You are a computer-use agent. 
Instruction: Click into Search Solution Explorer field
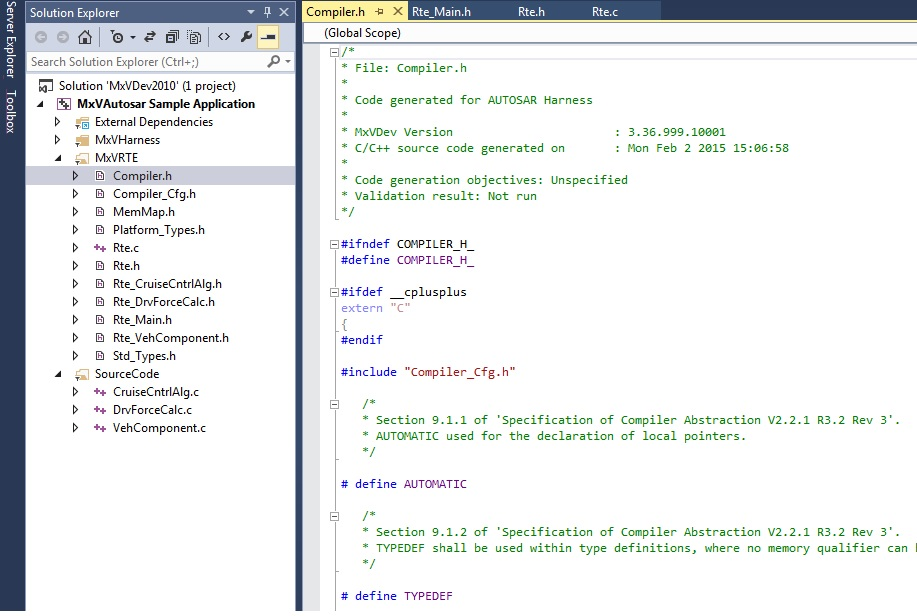pos(146,61)
